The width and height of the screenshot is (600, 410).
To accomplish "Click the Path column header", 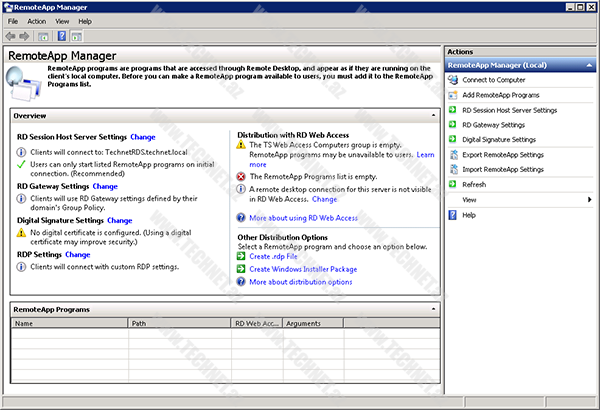I will point(179,324).
